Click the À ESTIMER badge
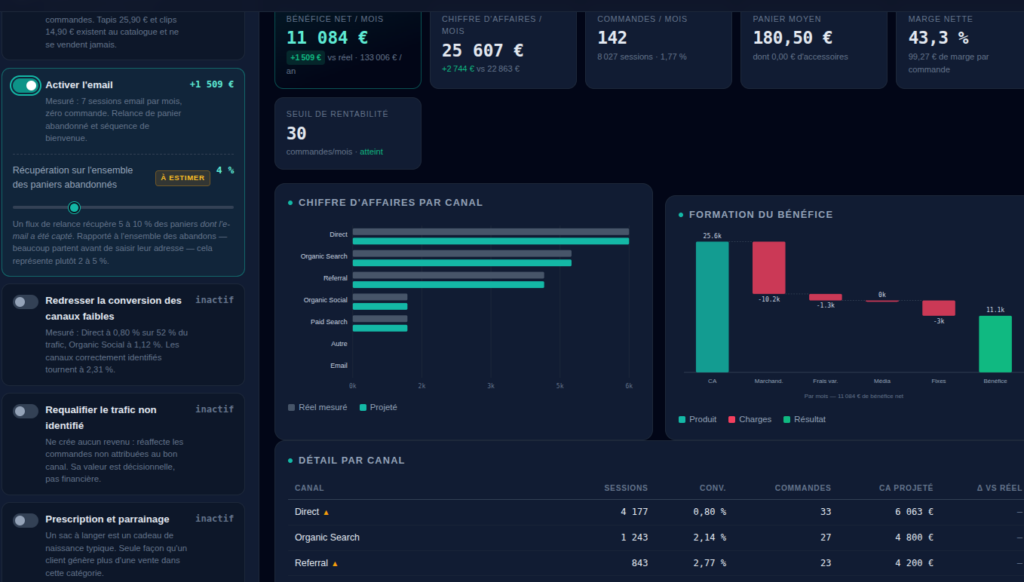Screen dimensions: 1024x582 (x=183, y=178)
